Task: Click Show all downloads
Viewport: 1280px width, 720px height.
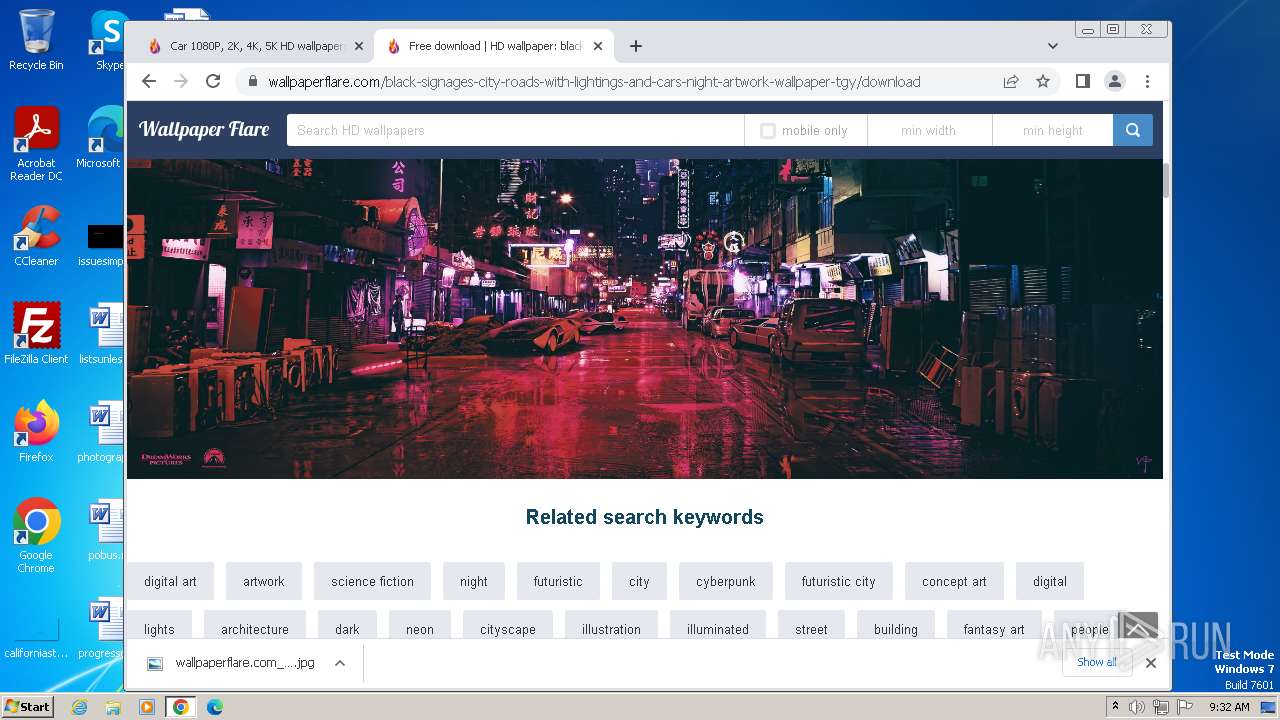Action: point(1097,662)
